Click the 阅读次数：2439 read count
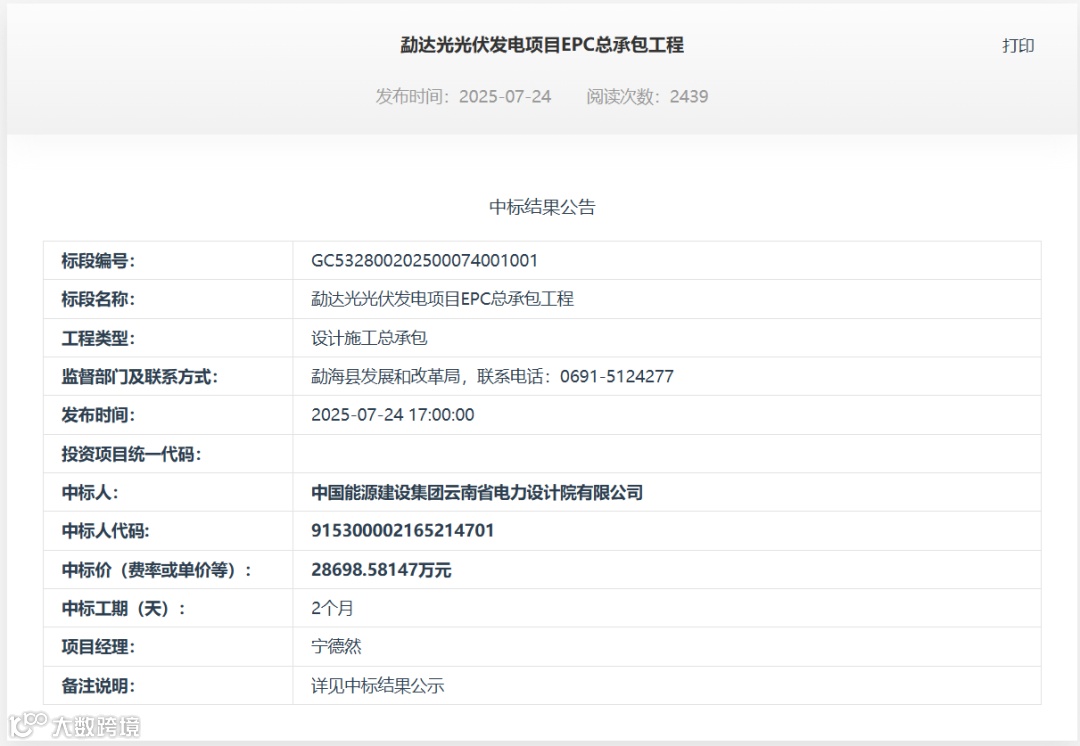 click(647, 96)
